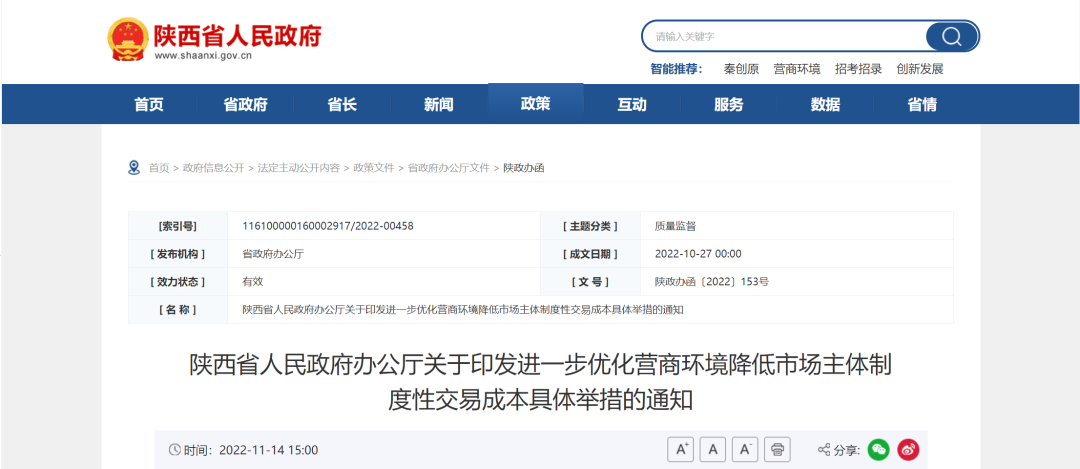Image resolution: width=1080 pixels, height=469 pixels.
Task: Open the 服务 navigation tab
Action: (729, 105)
